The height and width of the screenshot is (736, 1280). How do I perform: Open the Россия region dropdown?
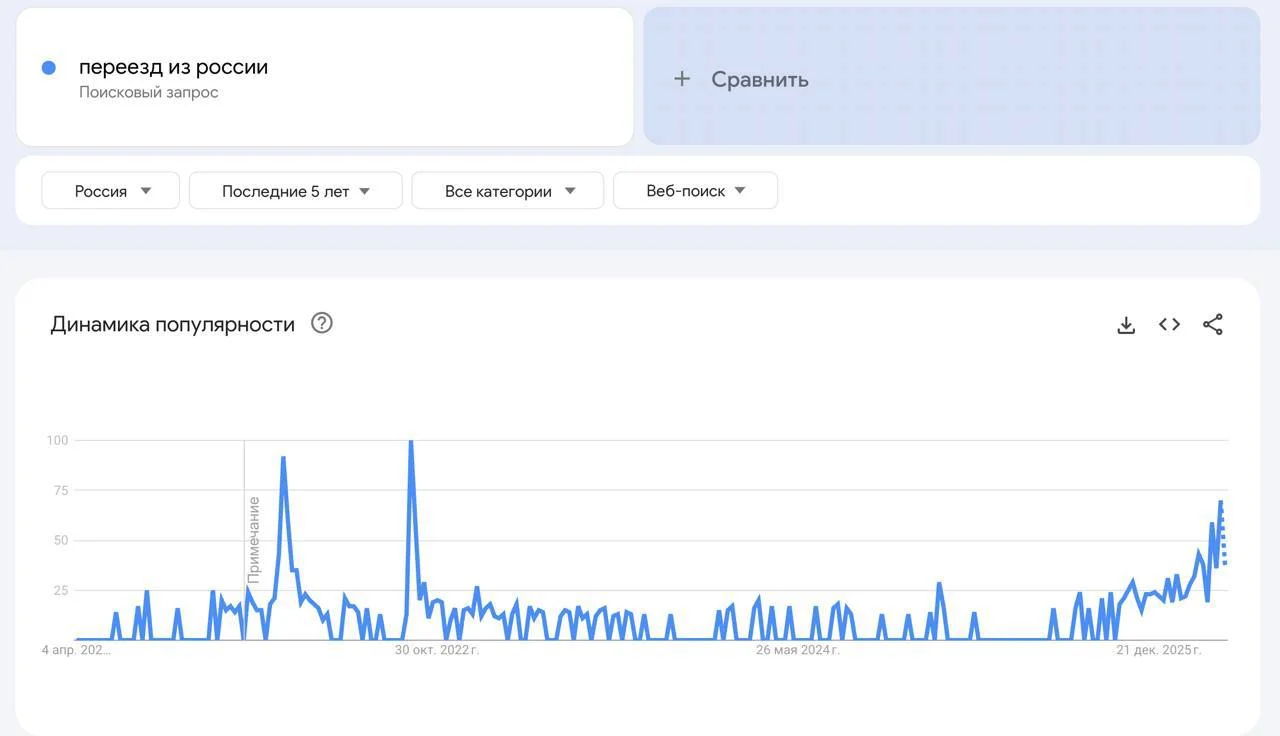coord(110,190)
